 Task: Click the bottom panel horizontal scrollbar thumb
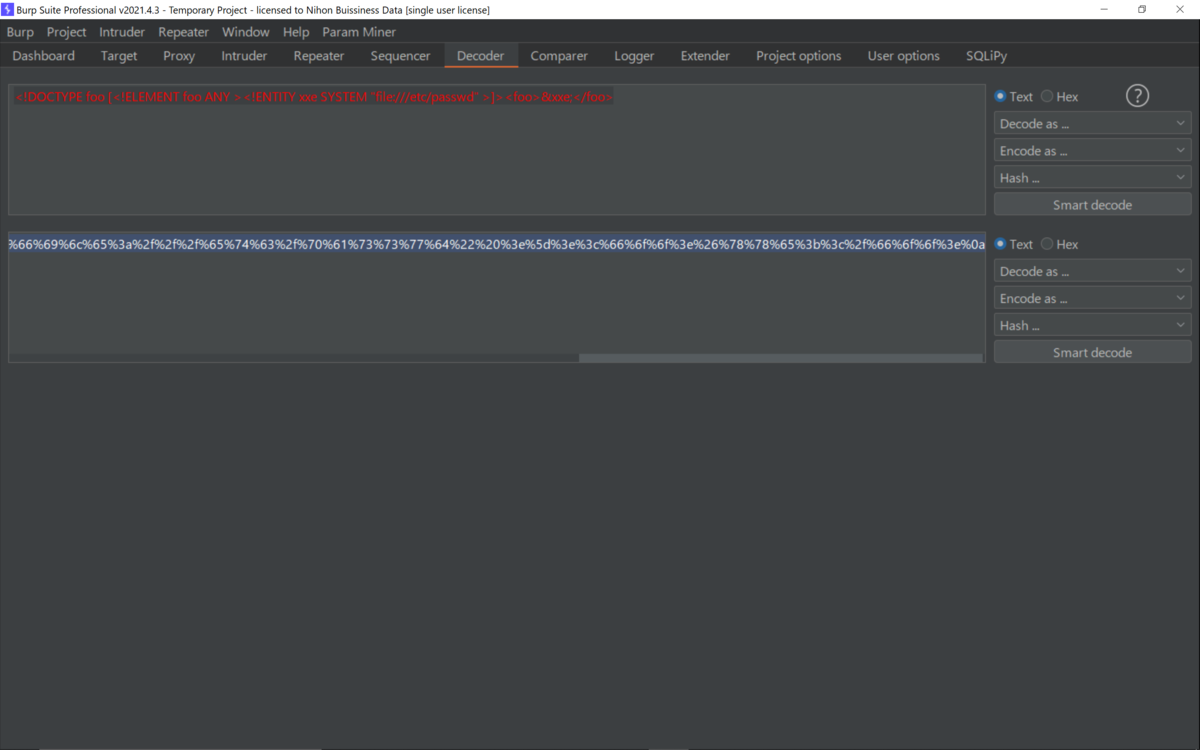pos(780,357)
